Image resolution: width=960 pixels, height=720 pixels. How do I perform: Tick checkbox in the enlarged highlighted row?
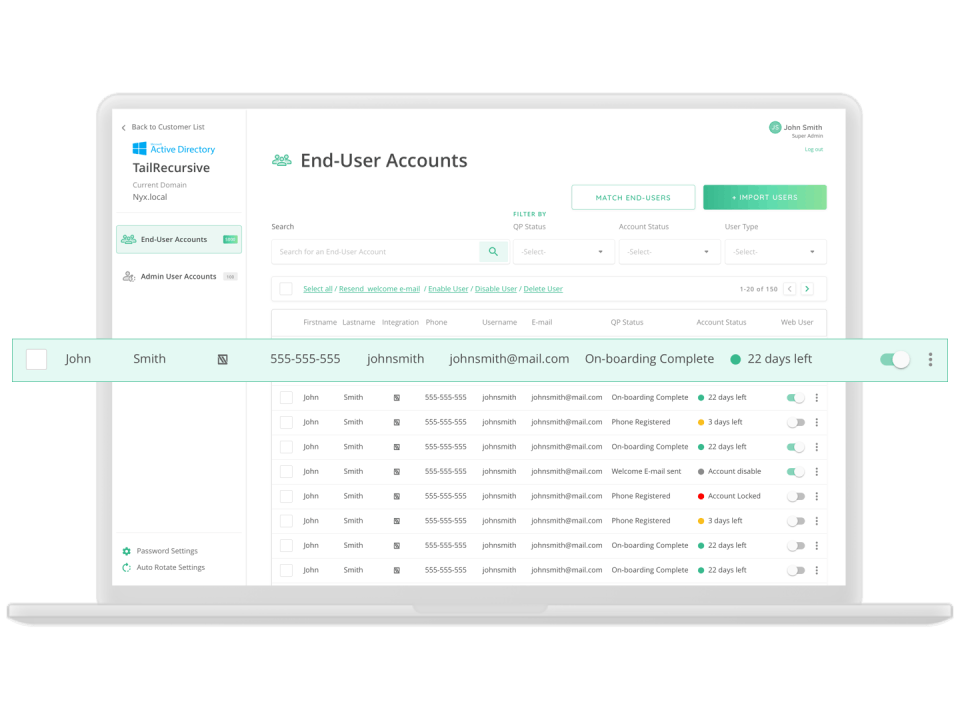(x=37, y=359)
